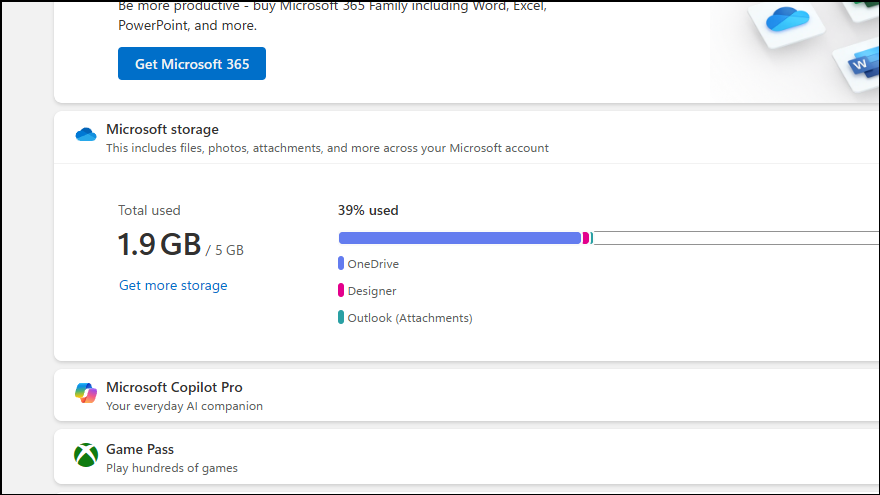Click the blue OneDrive segment of storage bar
The width and height of the screenshot is (880, 495).
coord(460,238)
